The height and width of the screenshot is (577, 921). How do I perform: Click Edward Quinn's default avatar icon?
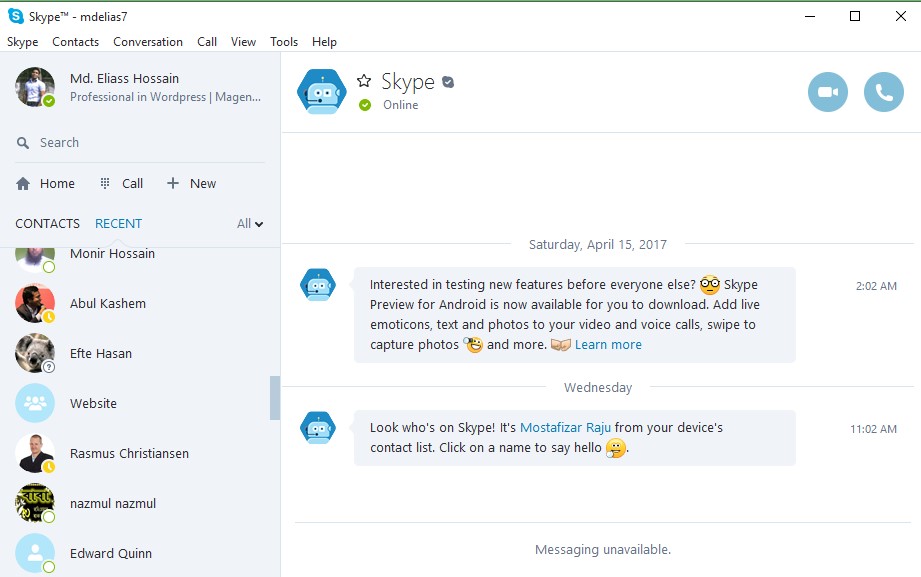(x=35, y=553)
